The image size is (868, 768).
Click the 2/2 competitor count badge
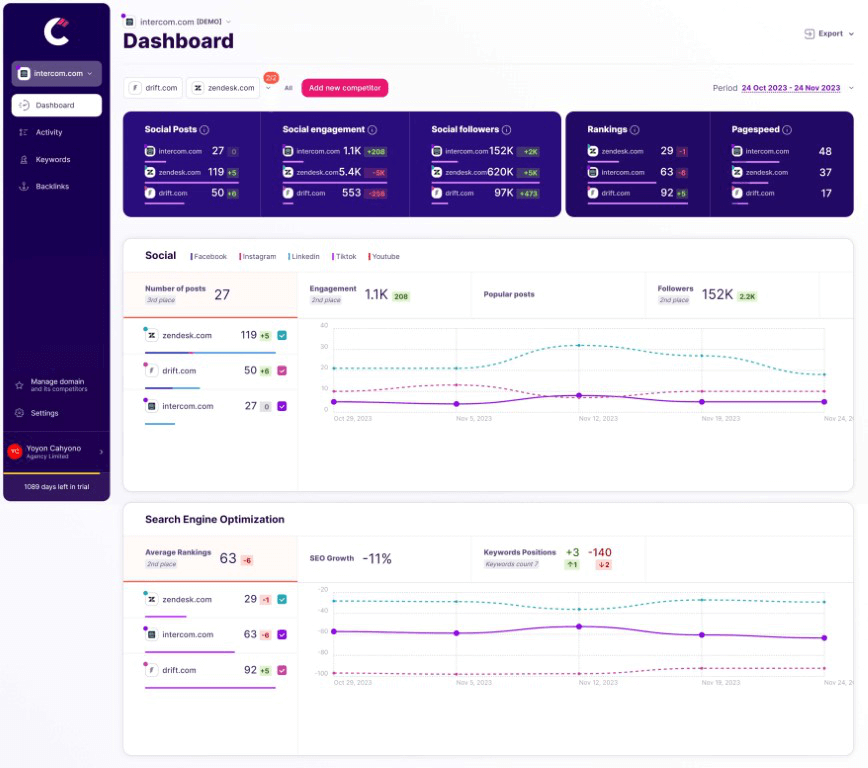(x=271, y=78)
